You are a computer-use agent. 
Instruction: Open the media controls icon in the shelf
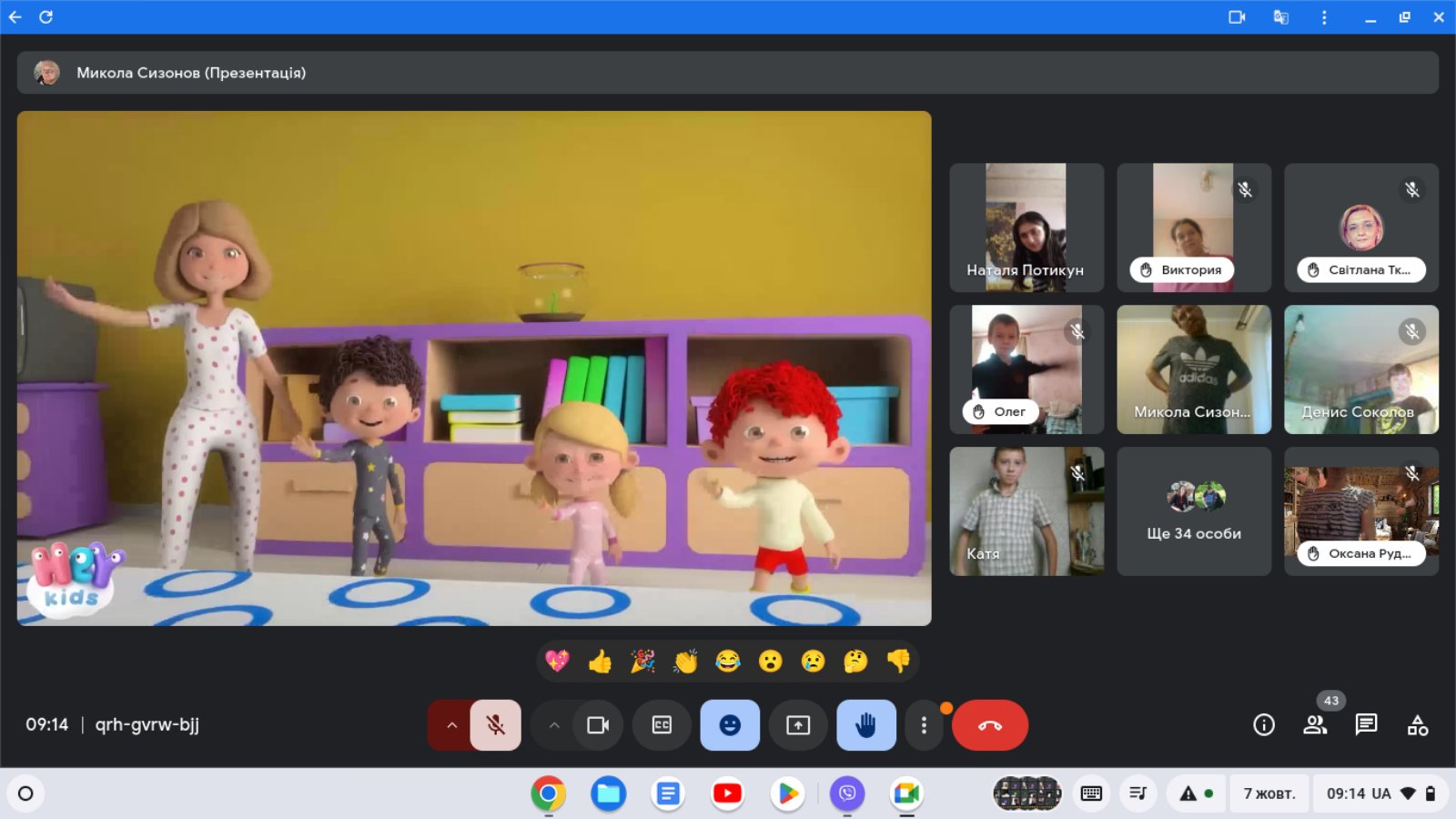tap(1138, 794)
